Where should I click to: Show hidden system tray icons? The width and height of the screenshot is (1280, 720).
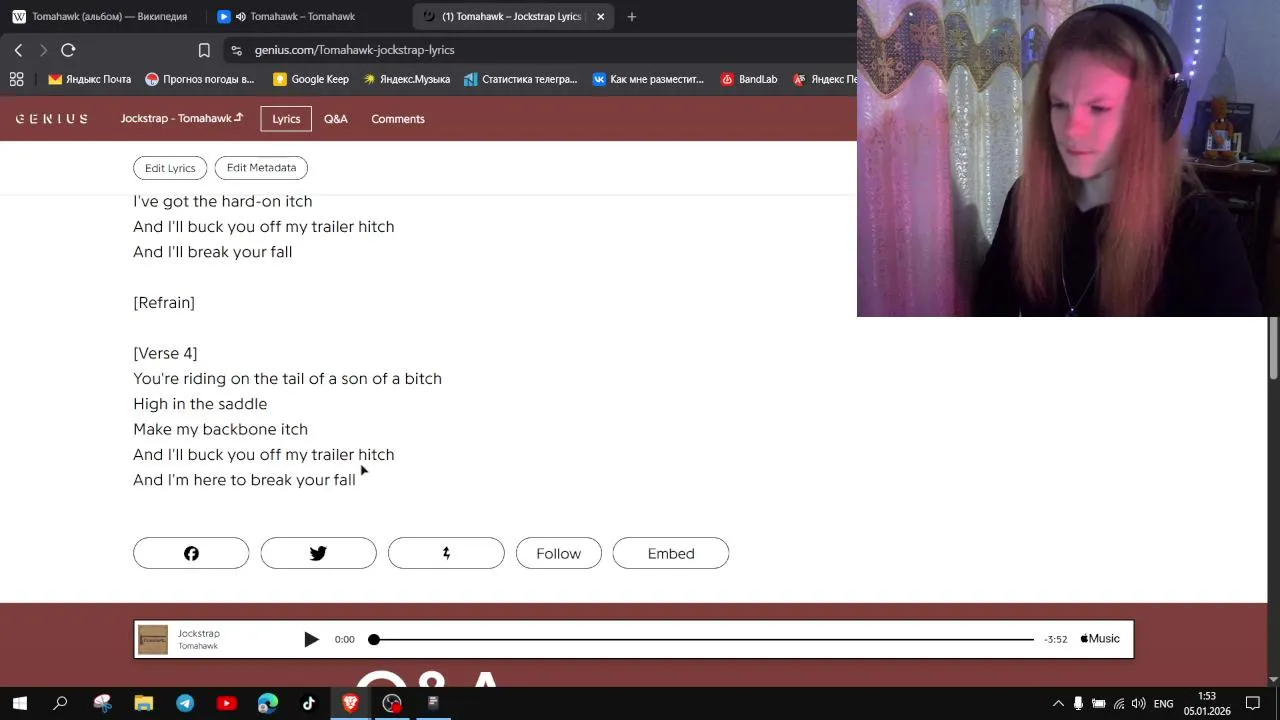pyautogui.click(x=1058, y=703)
